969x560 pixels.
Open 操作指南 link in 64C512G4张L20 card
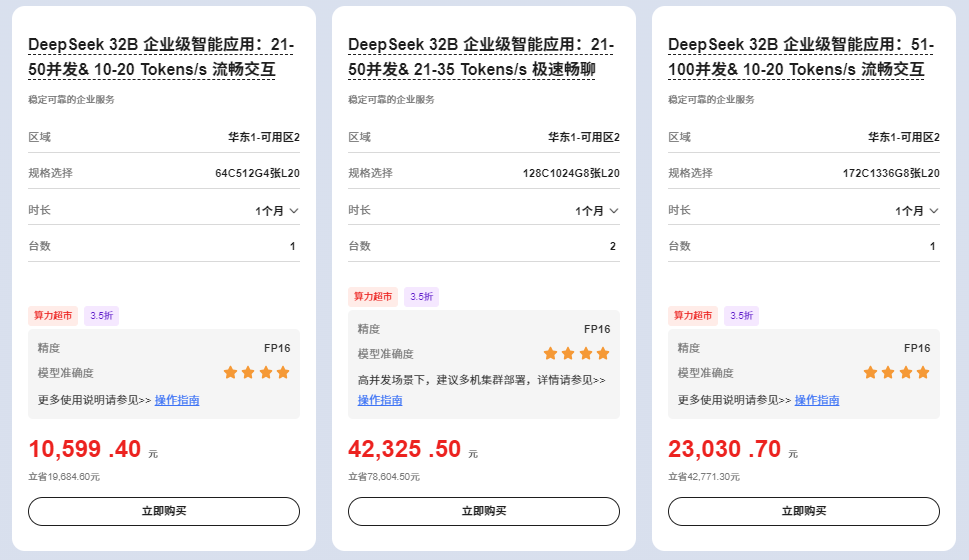click(177, 400)
